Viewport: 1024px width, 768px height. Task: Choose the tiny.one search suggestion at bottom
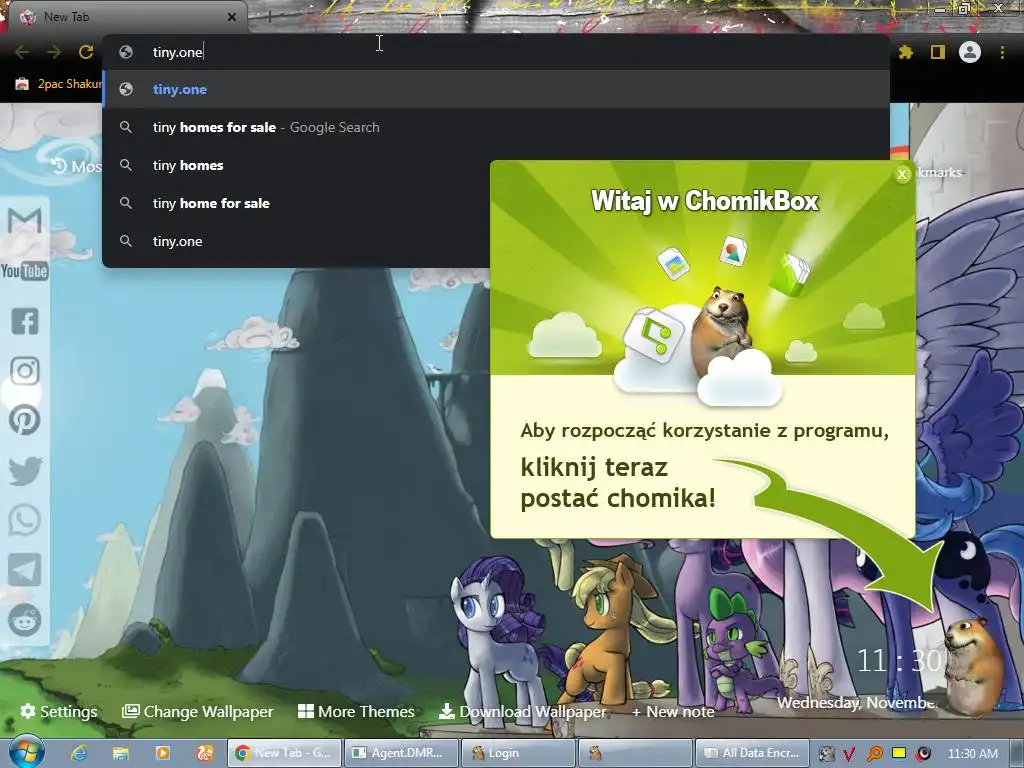point(296,241)
